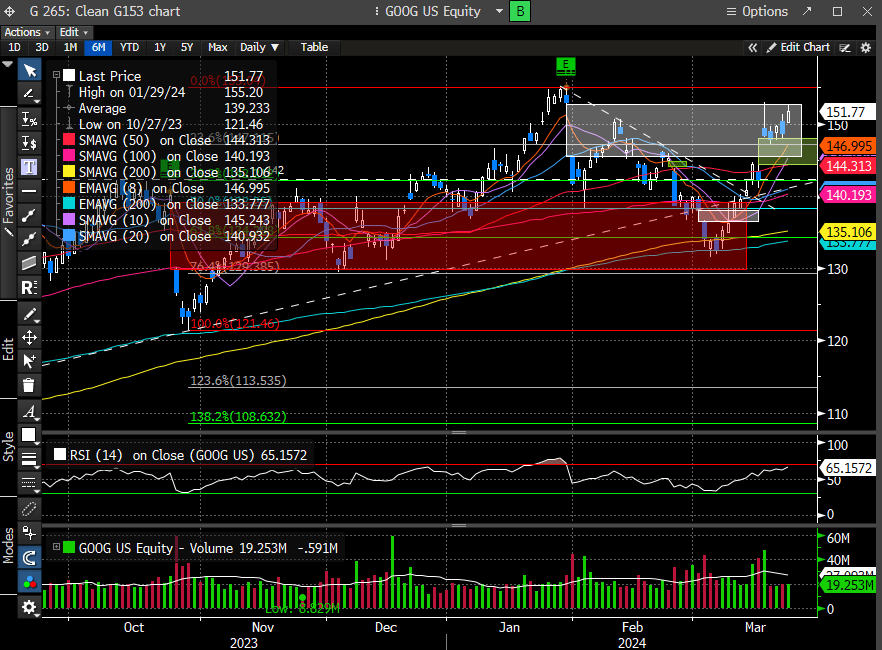Select the Fibonacci retracement R tool
Image resolution: width=882 pixels, height=650 pixels.
[29, 287]
